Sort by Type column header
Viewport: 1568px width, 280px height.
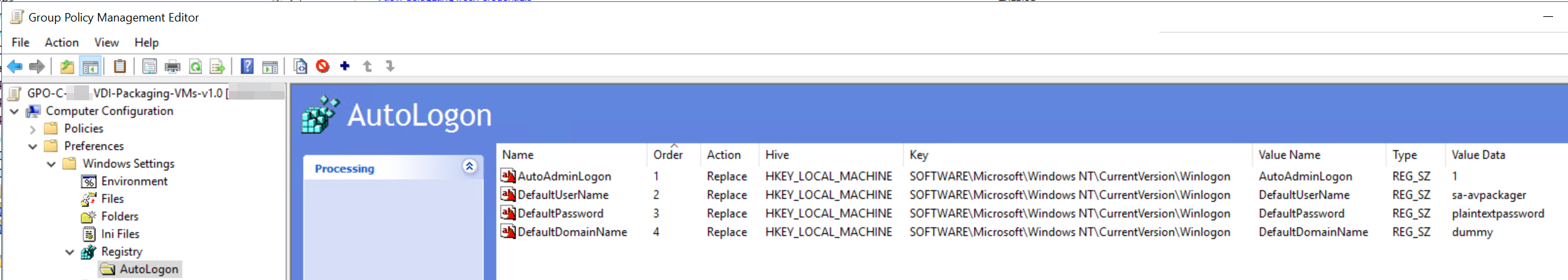coord(1416,155)
